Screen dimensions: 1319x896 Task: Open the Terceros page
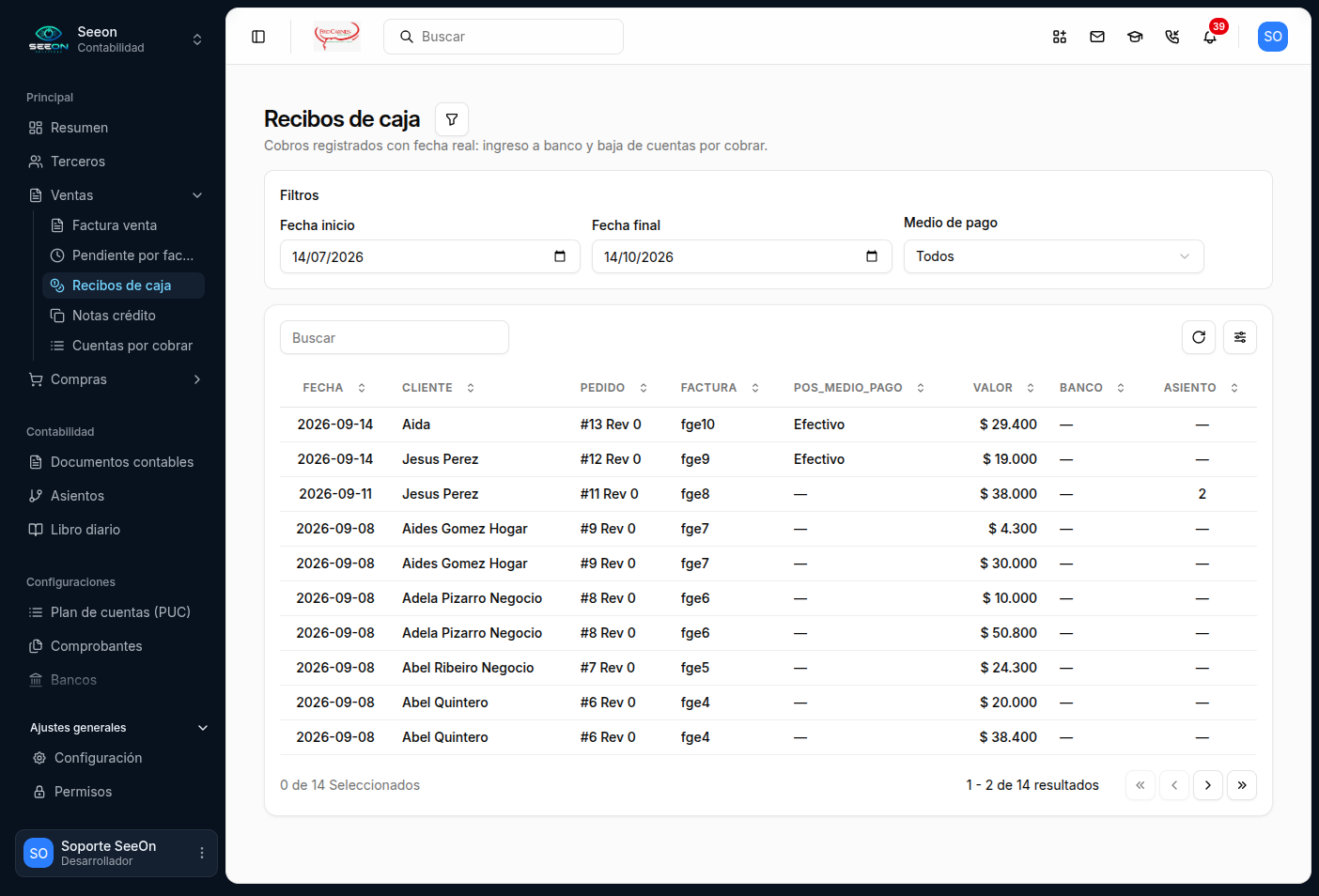[116, 162]
